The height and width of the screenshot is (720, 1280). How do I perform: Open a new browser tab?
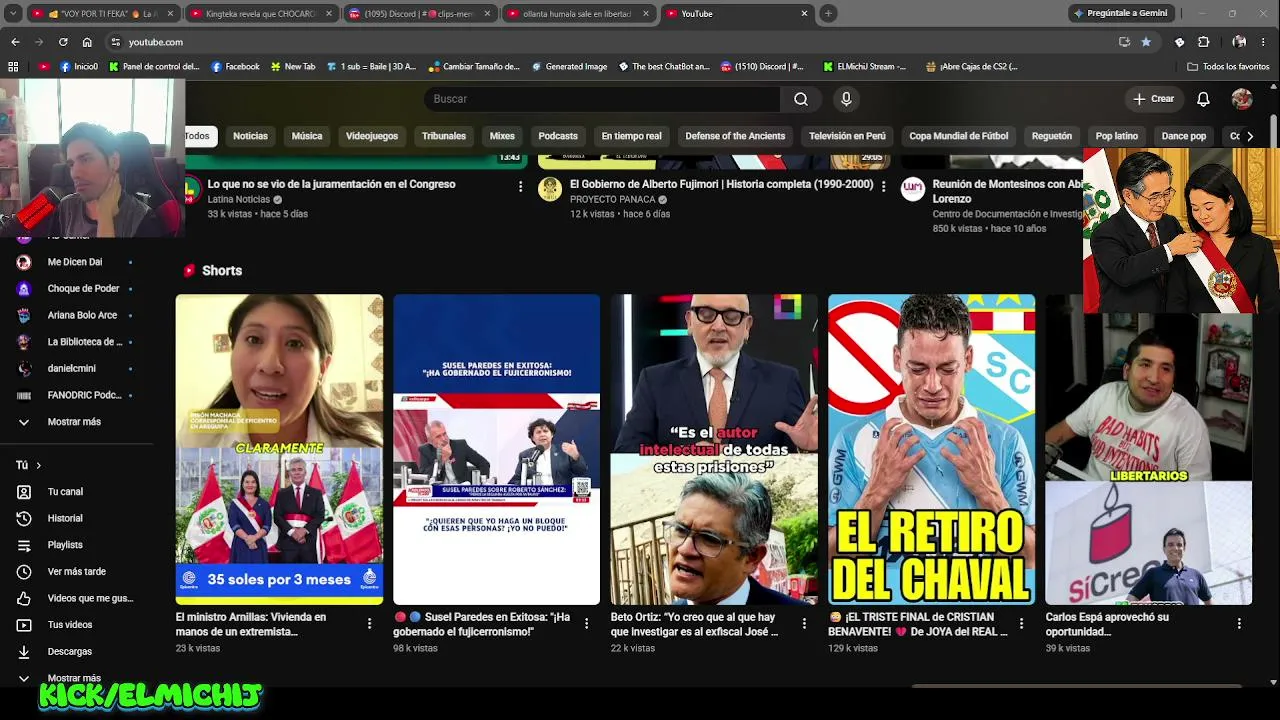tap(828, 14)
